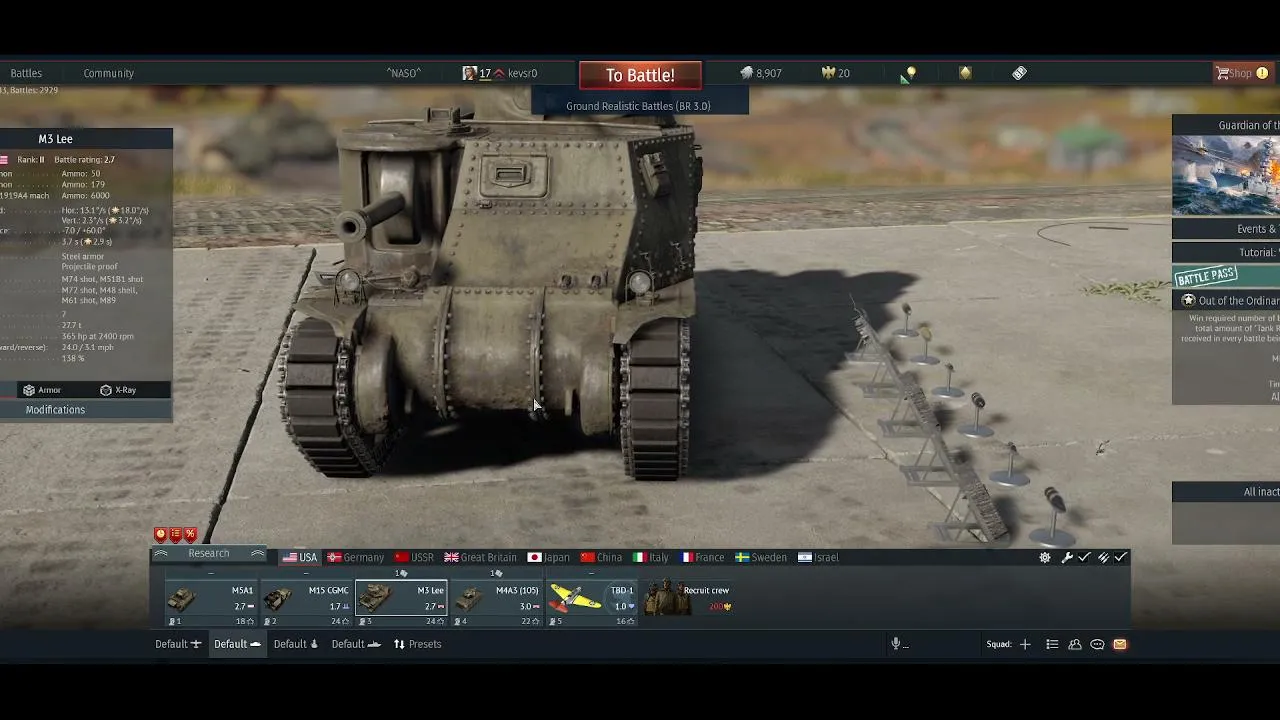Toggle the voice chat microphone
Viewport: 1280px width, 720px height.
pyautogui.click(x=897, y=644)
